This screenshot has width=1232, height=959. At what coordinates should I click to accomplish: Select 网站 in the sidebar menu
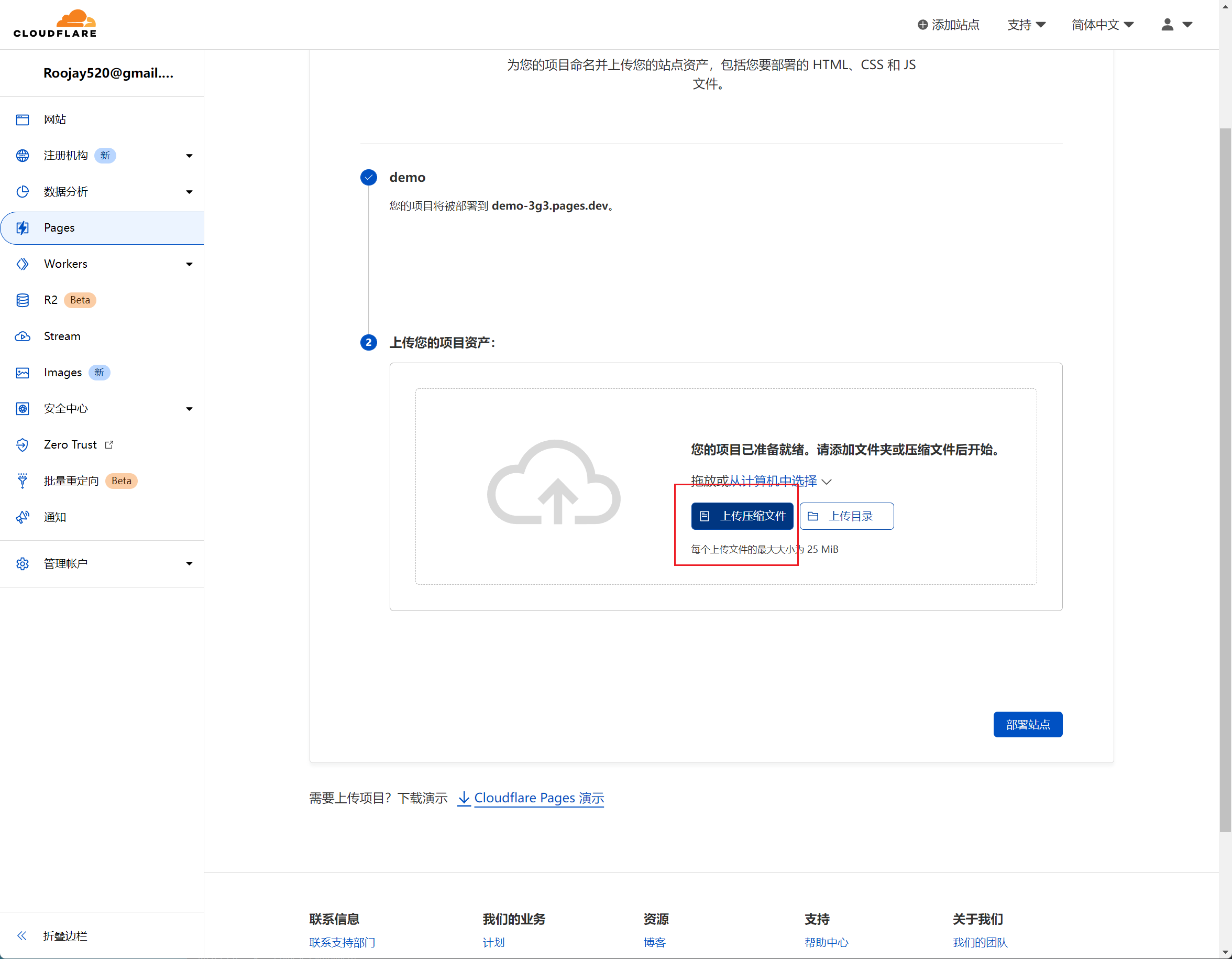54,119
